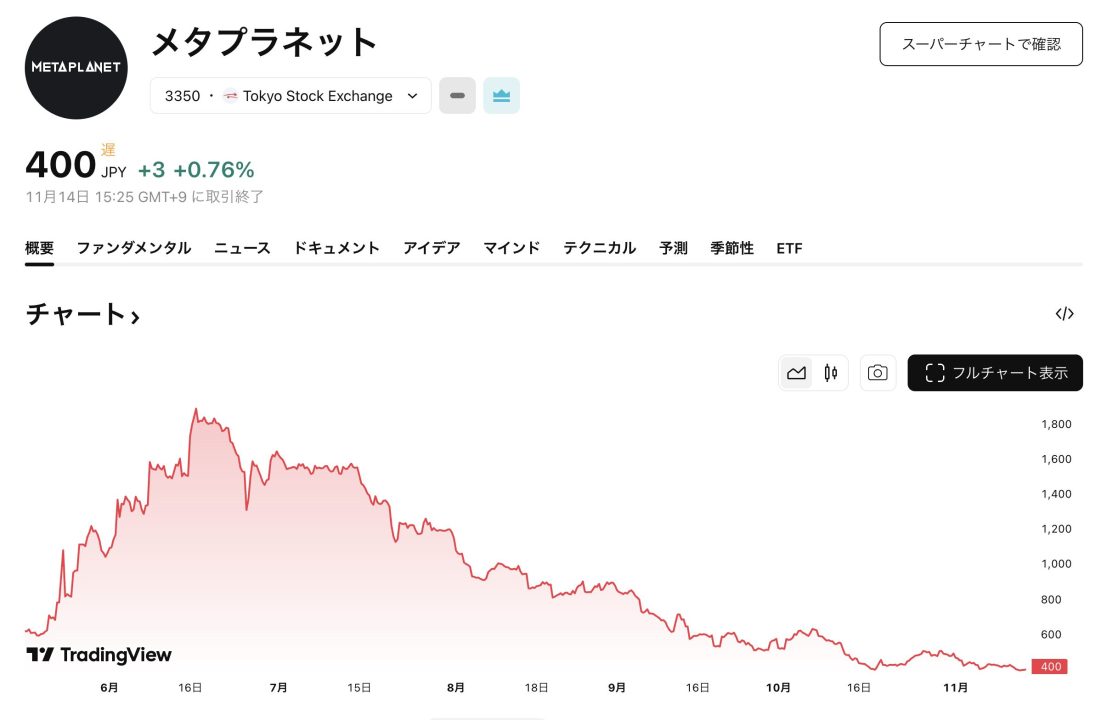Open the embed code icon

click(x=1064, y=314)
